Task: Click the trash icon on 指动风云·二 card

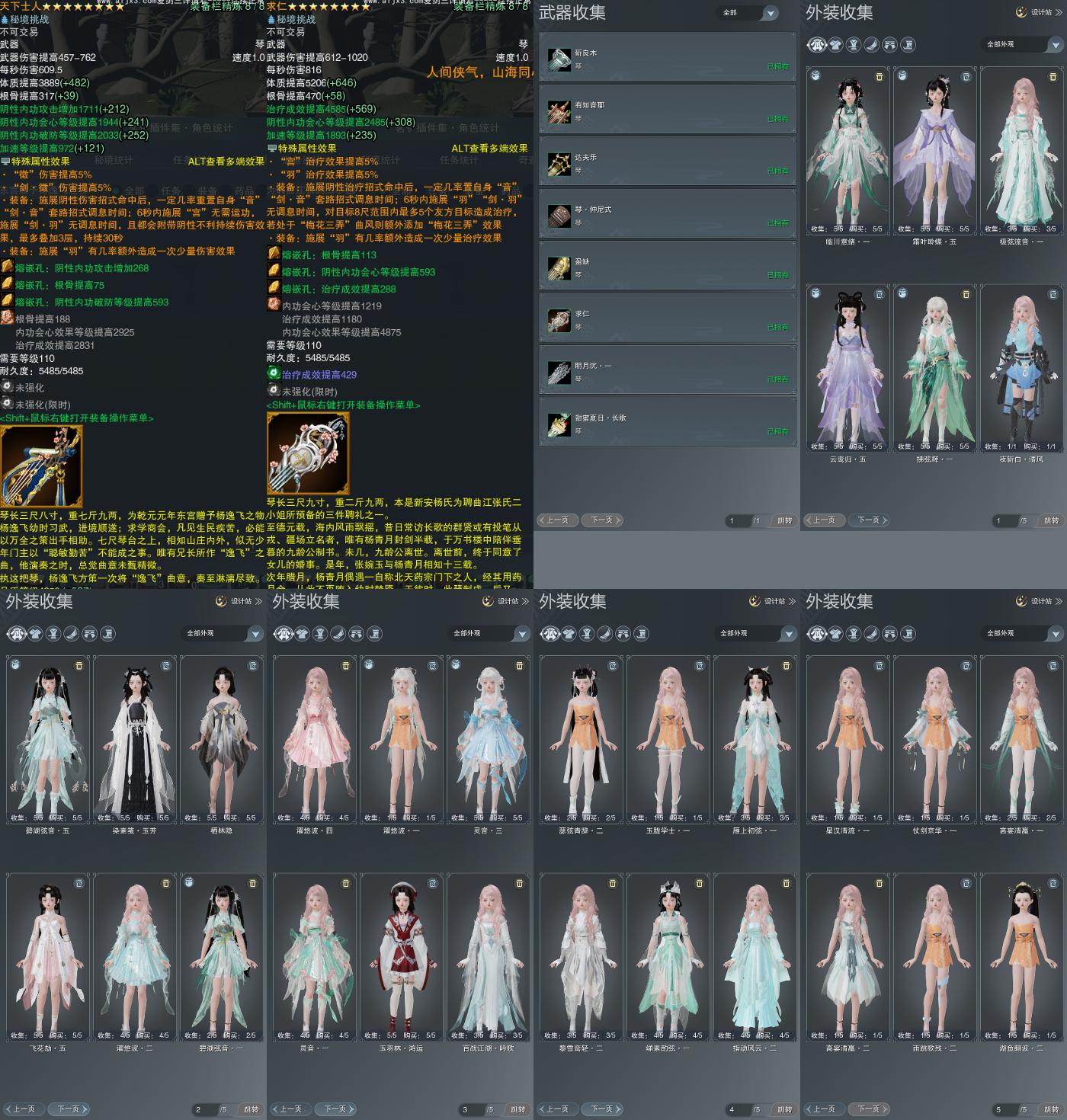Action: 787,884
